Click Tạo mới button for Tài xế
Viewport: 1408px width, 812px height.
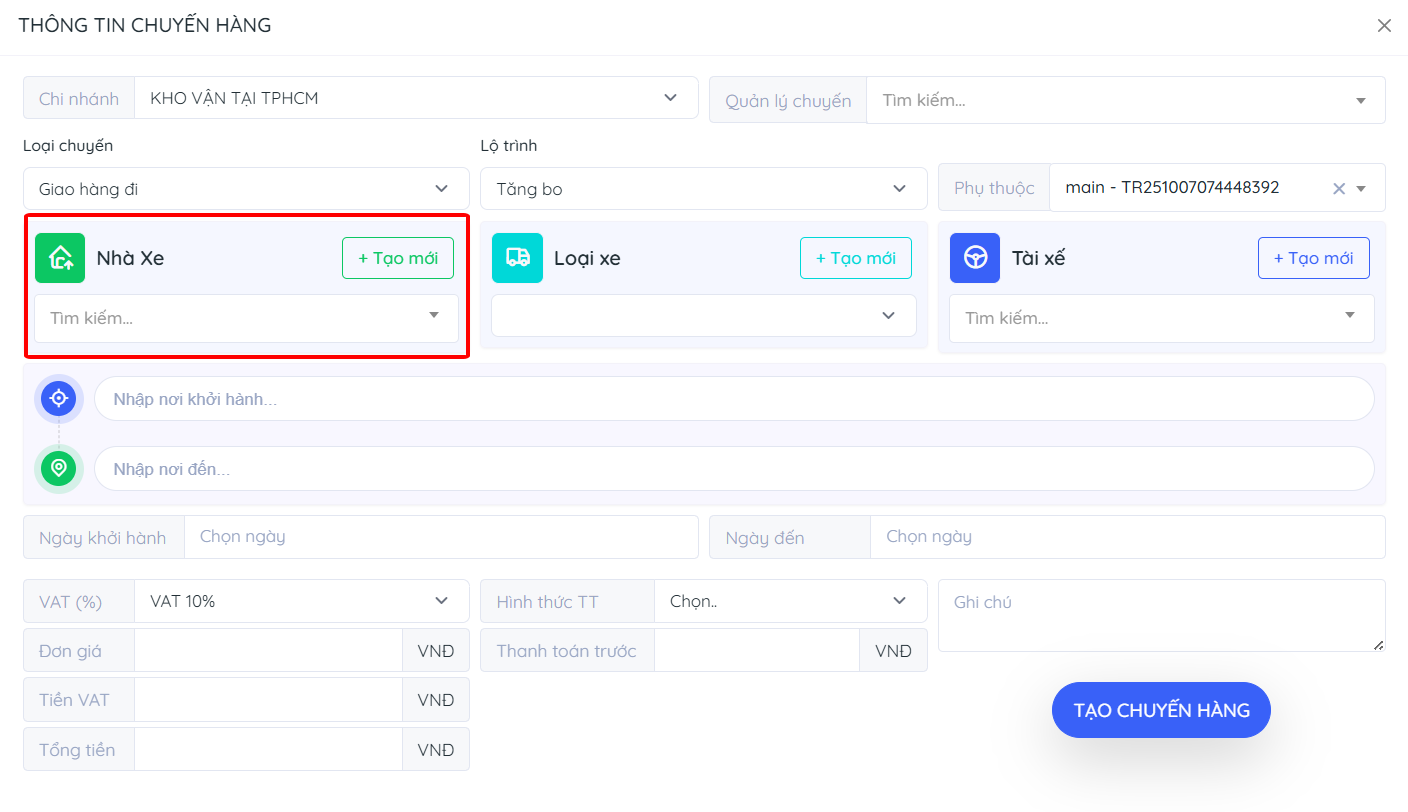[x=1313, y=258]
